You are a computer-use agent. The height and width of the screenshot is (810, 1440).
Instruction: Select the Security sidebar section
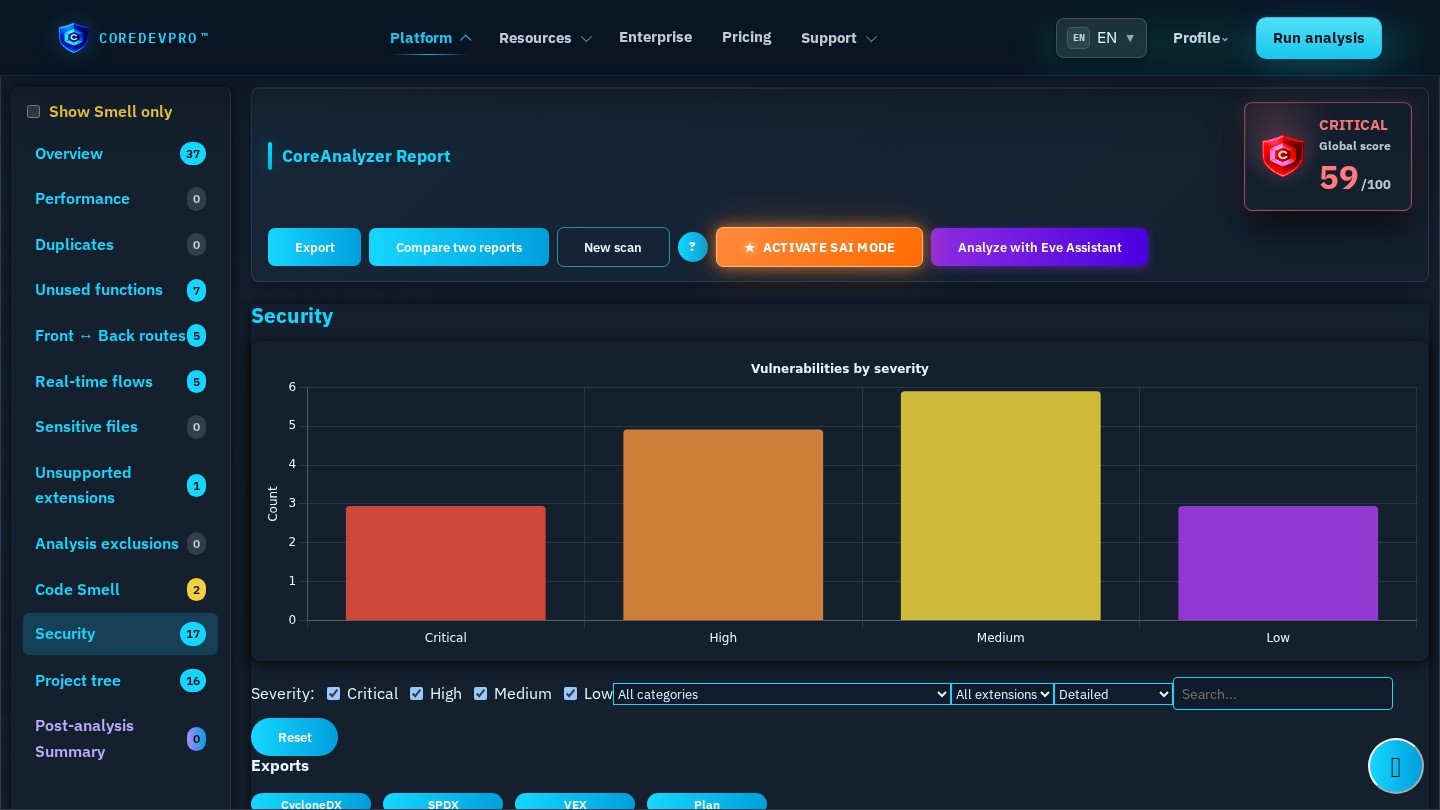pos(120,634)
